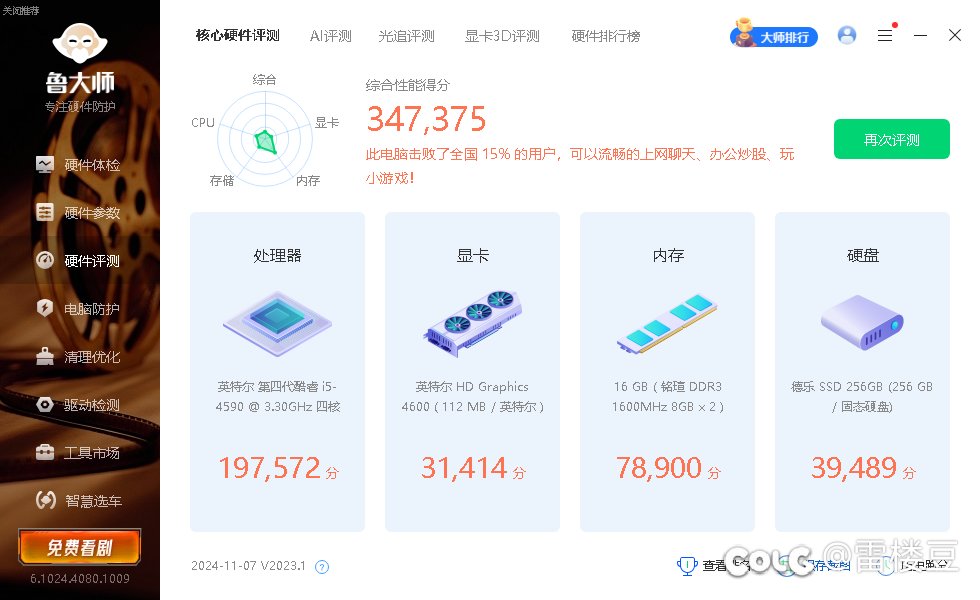The width and height of the screenshot is (980, 600).
Task: Select the overall score 347,375
Action: 426,119
